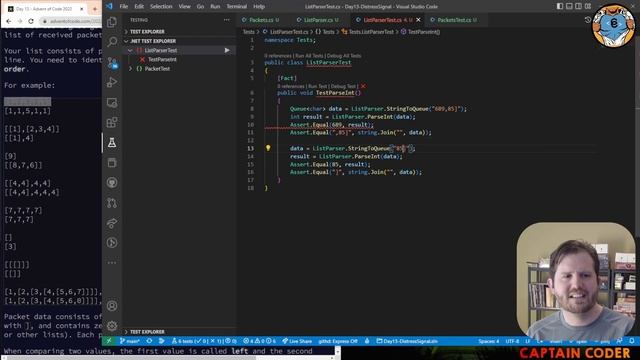Open the TestParseInt() breadcrumb dropdown
This screenshot has height=360, width=640.
pos(421,32)
